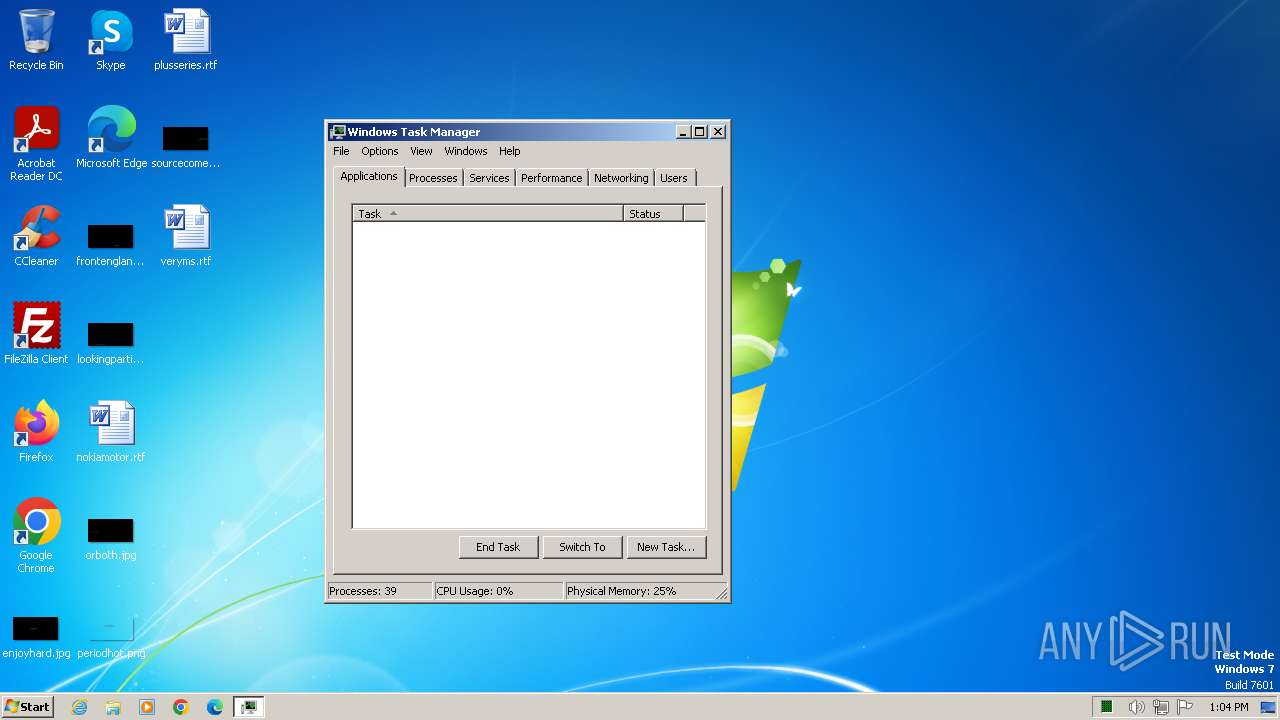Open Windows Explorer folder on taskbar
Viewport: 1280px width, 720px height.
coord(113,707)
